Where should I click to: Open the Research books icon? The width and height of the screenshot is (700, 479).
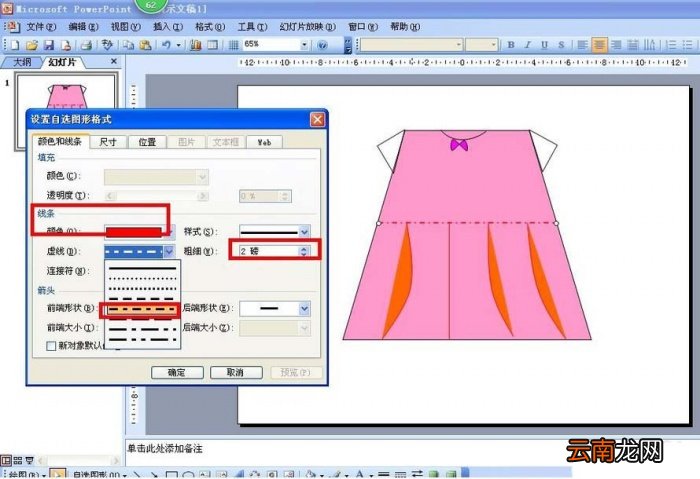(196, 45)
